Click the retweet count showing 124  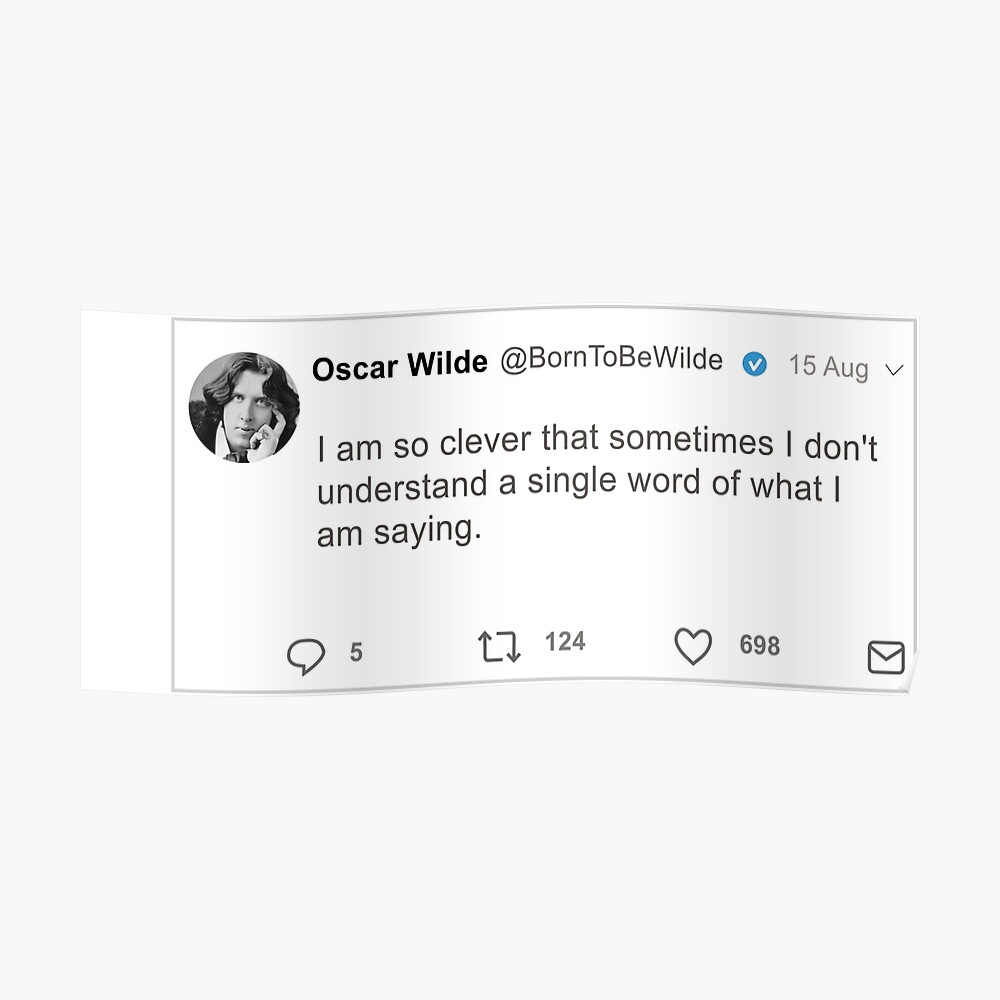(x=565, y=642)
